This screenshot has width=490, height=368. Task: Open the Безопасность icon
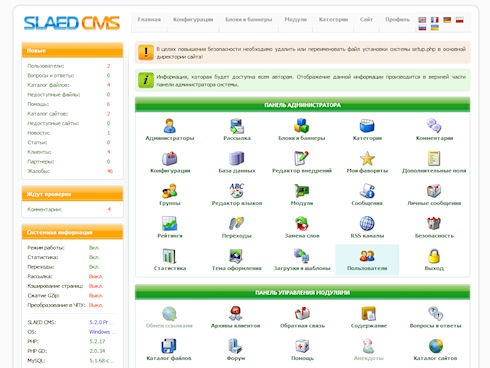click(434, 223)
